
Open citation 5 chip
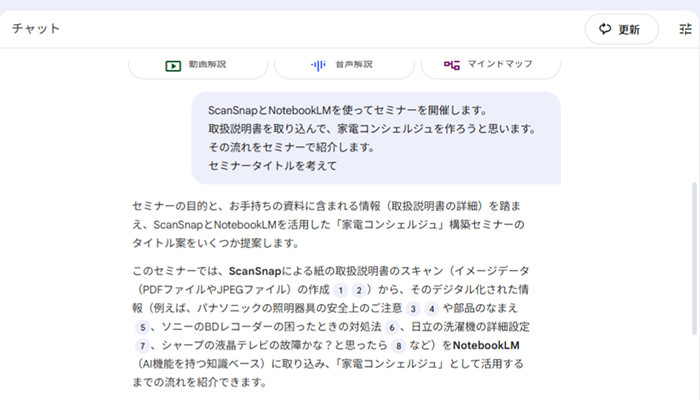[x=142, y=328]
